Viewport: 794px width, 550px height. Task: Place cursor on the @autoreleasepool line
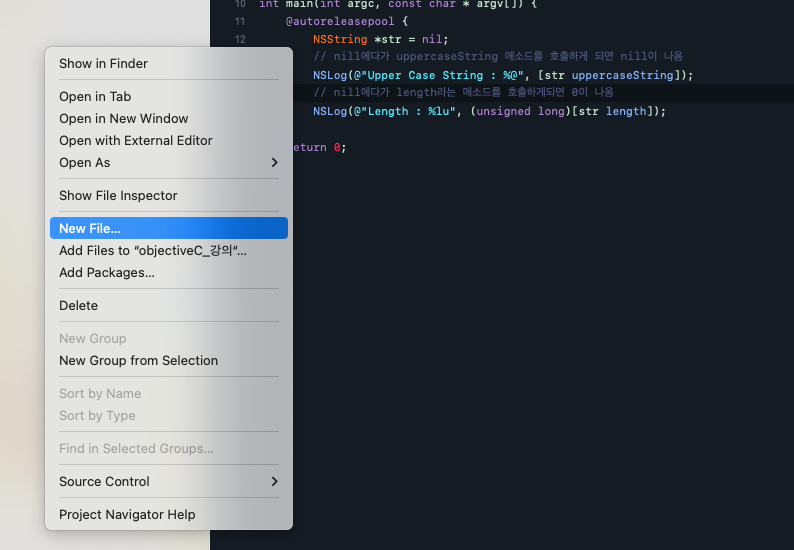(x=347, y=21)
